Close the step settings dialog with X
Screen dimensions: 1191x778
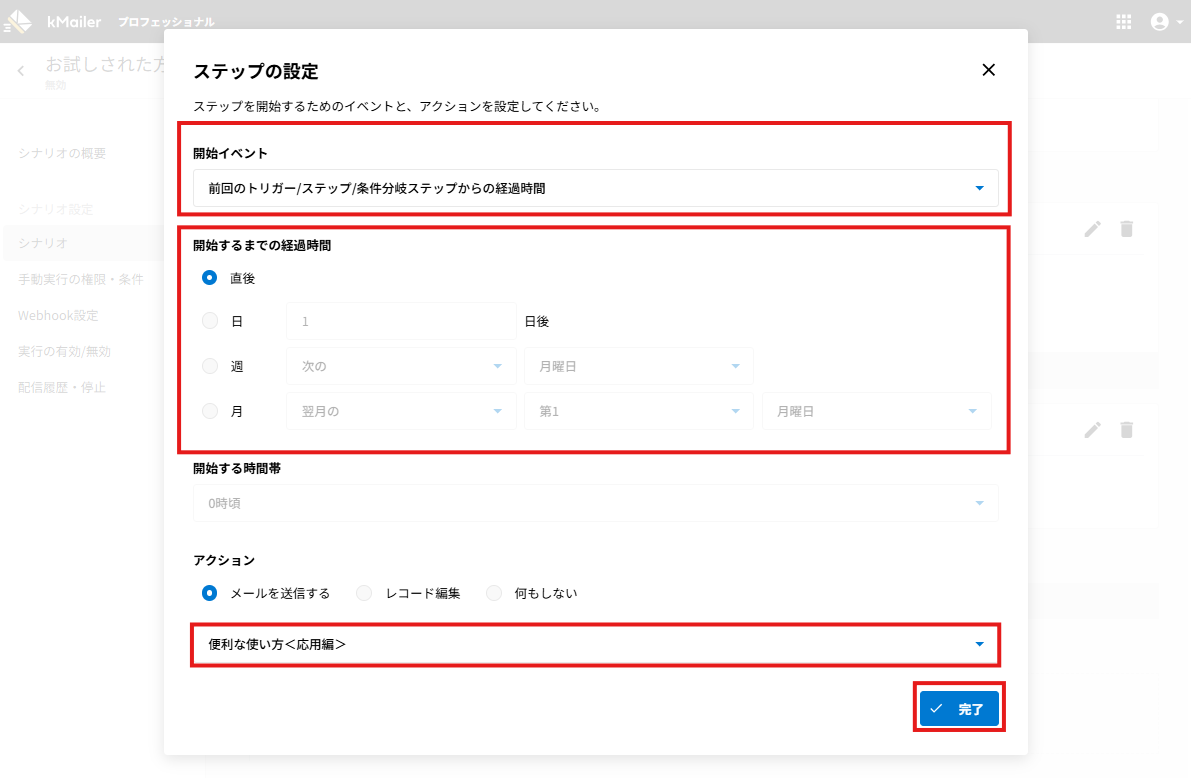point(988,70)
